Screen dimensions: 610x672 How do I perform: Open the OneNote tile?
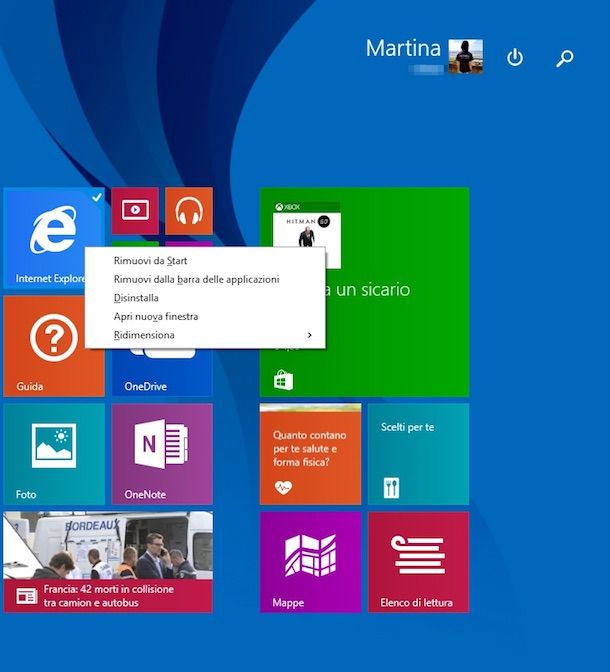tap(162, 454)
